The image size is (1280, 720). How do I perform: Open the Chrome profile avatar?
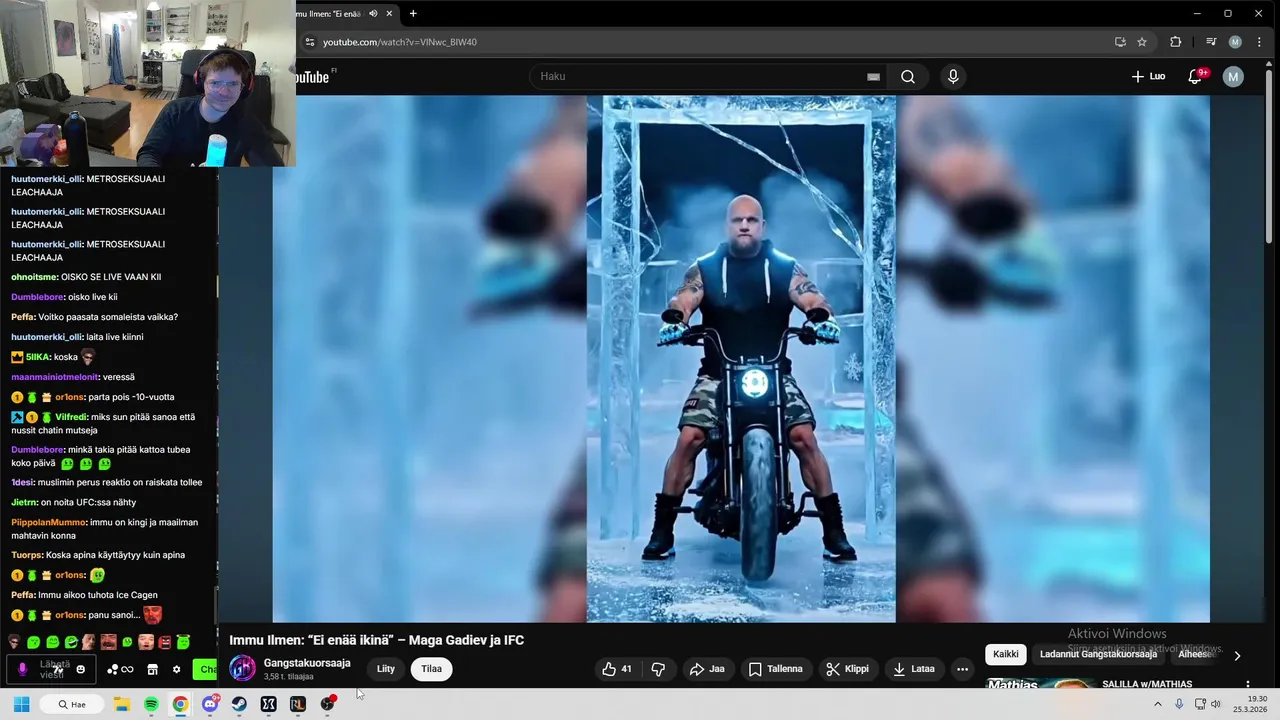[x=1235, y=42]
